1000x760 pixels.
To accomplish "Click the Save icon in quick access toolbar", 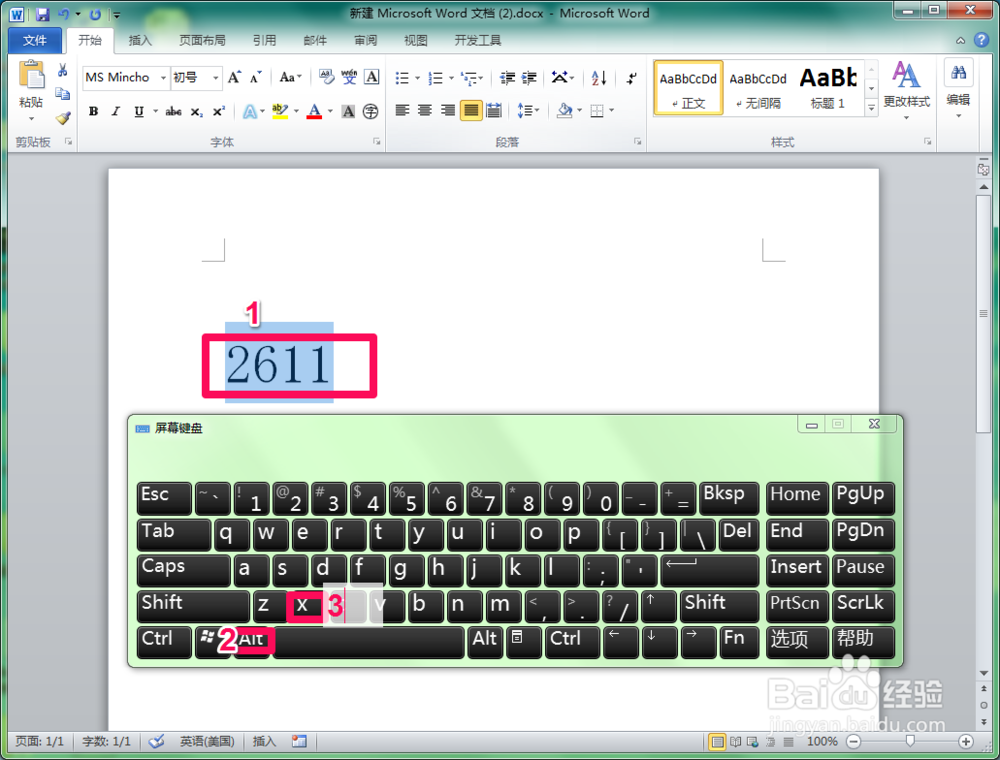I will [42, 13].
